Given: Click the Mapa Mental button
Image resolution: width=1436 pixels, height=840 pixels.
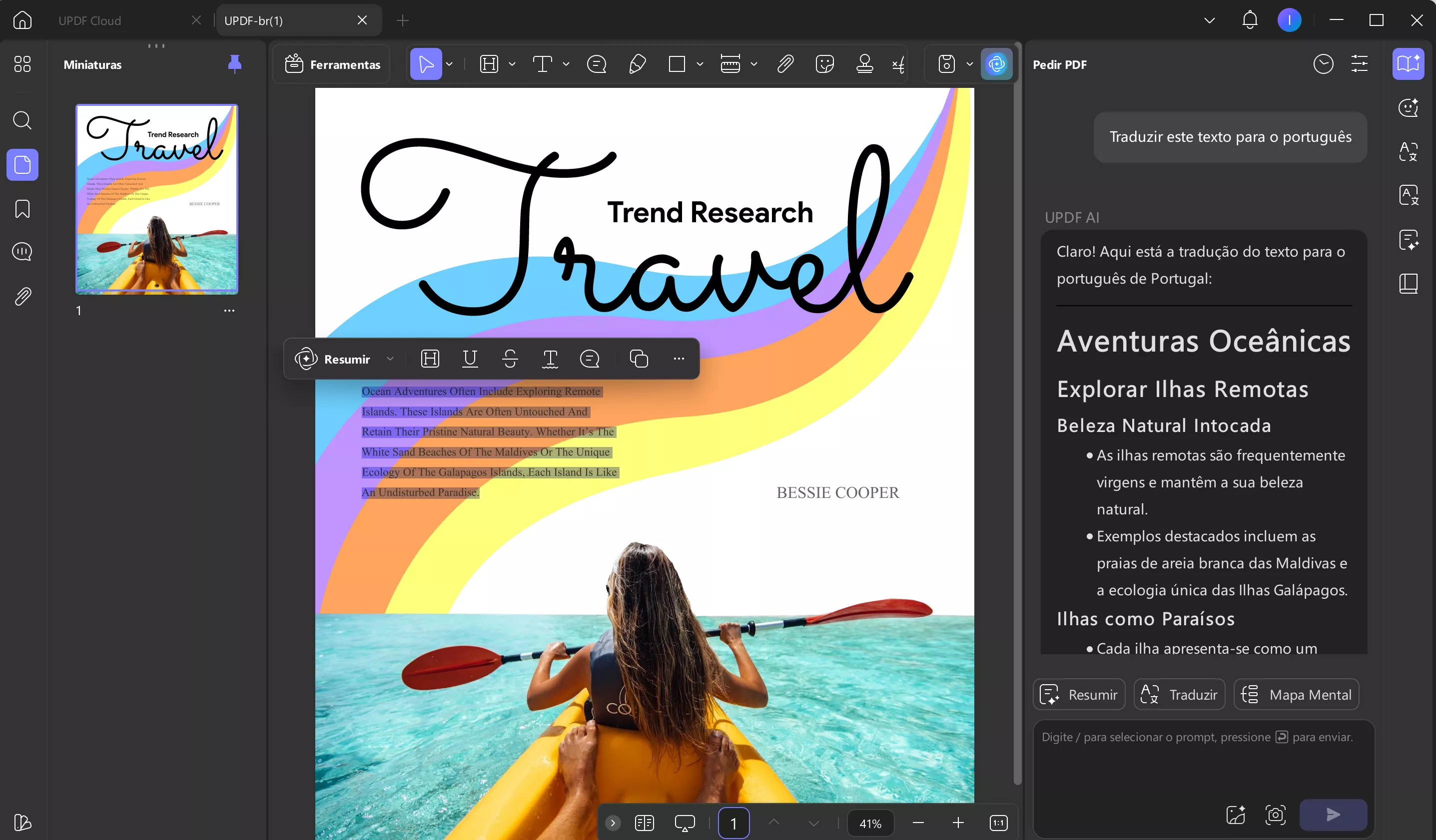Looking at the screenshot, I should click(1297, 695).
